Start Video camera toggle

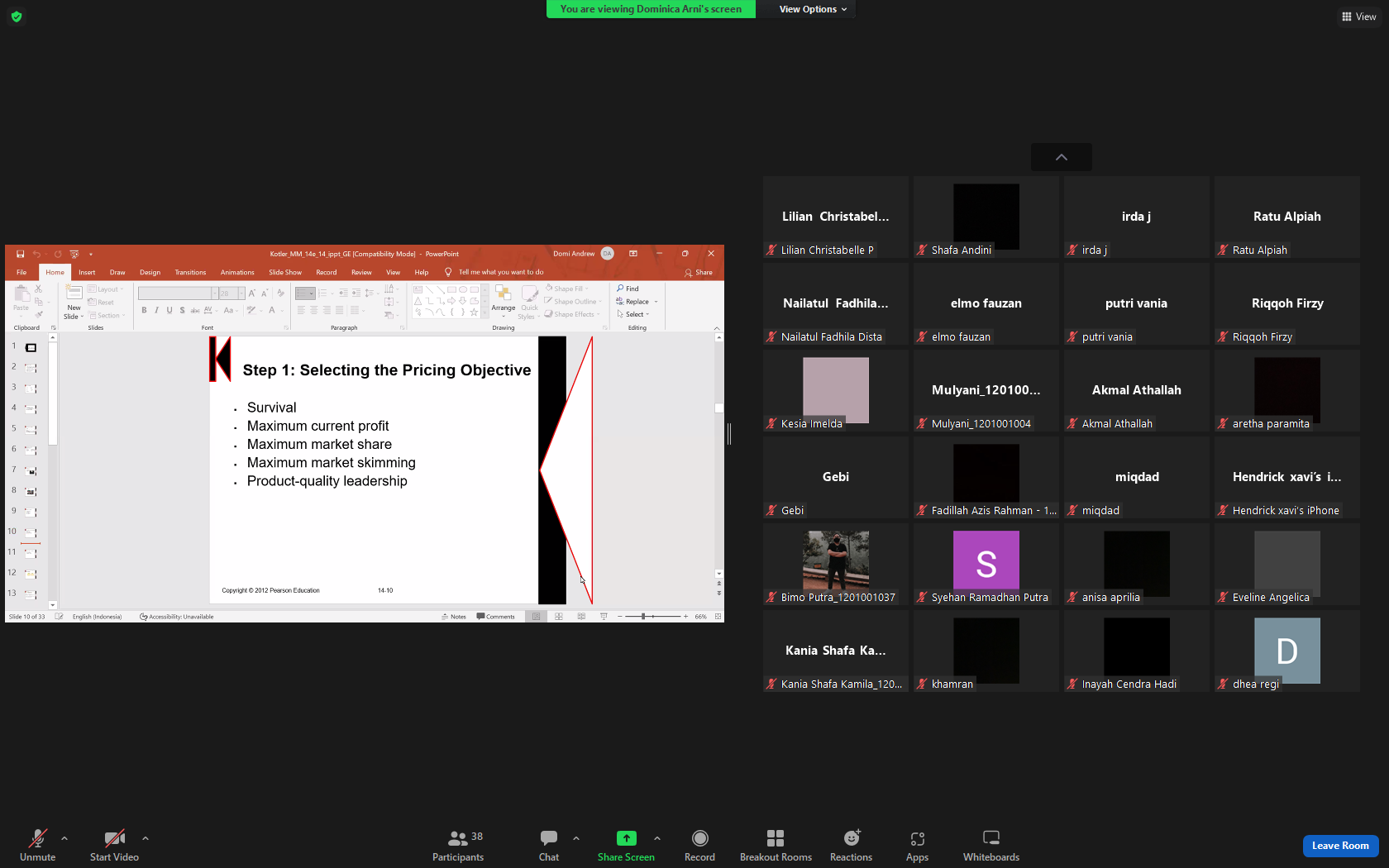coord(114,838)
